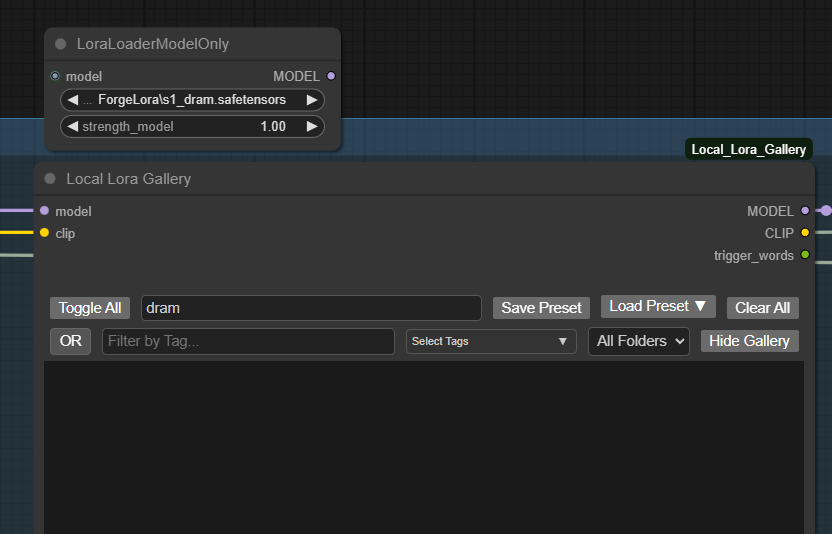Click the Local_Lora_Gallery badge label

(x=749, y=150)
